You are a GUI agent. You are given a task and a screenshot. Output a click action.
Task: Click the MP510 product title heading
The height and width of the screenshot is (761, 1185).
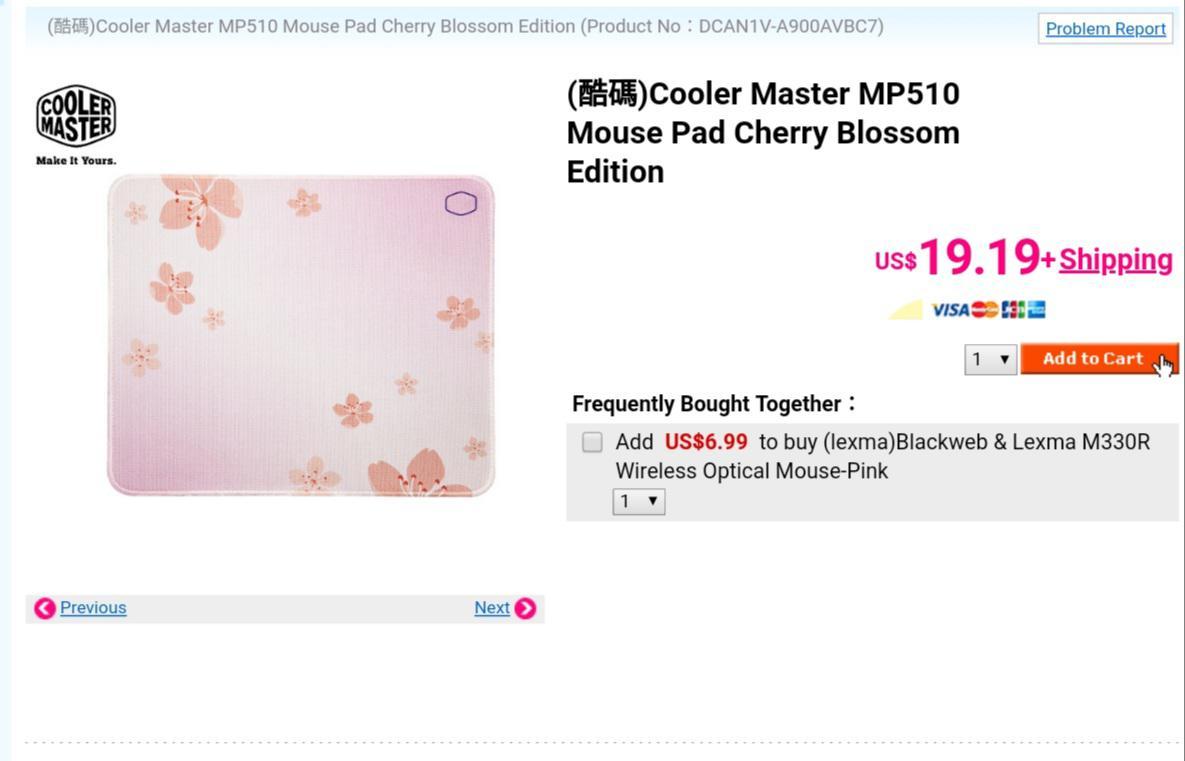(762, 131)
